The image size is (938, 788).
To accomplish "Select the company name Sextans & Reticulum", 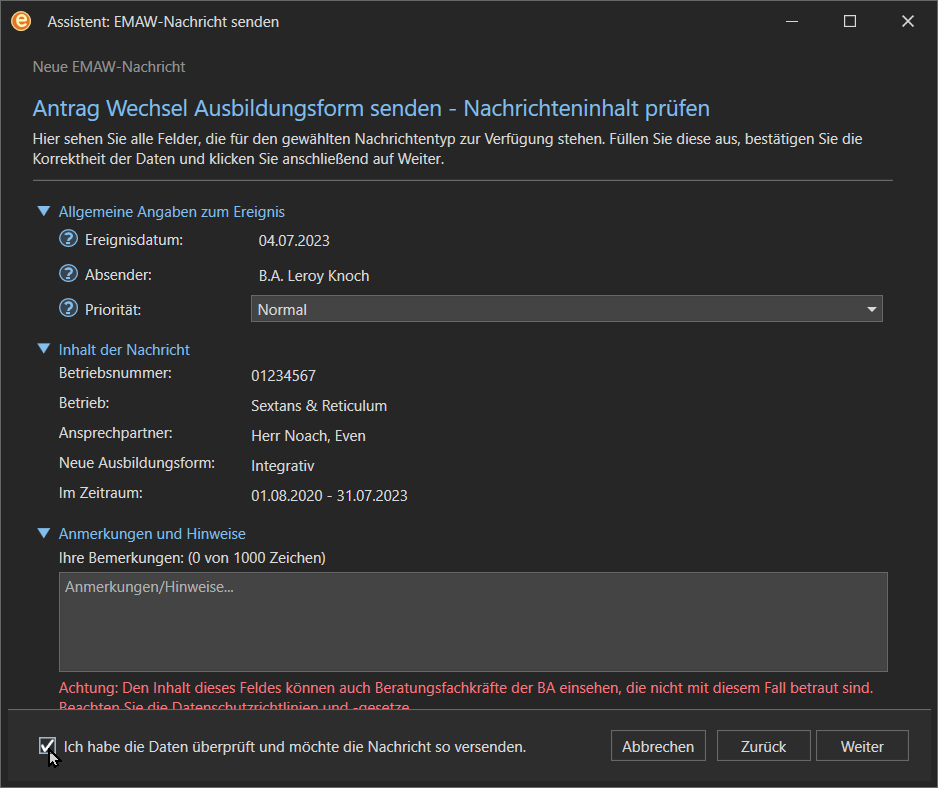I will click(319, 406).
